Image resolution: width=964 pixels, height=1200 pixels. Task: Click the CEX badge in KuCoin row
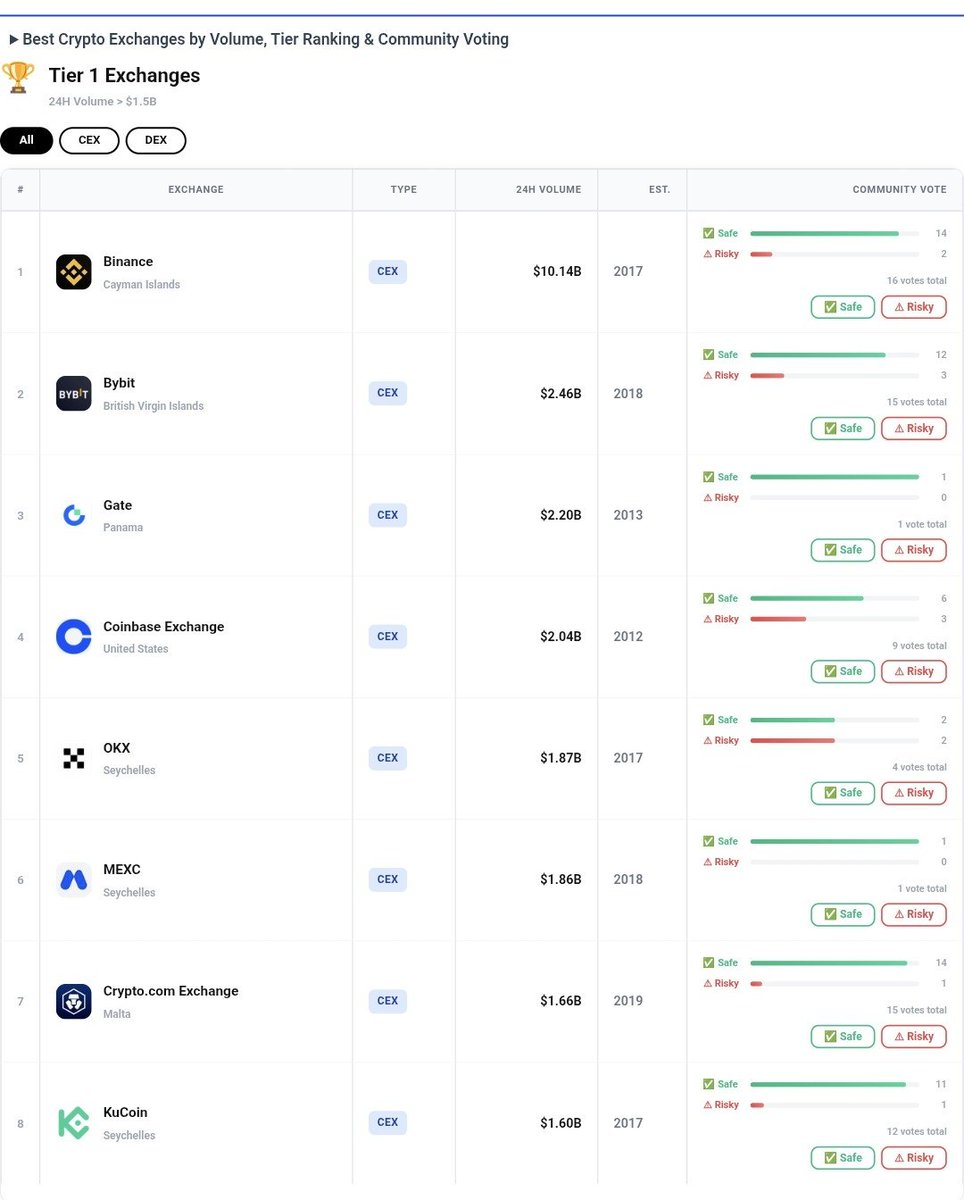[x=387, y=1122]
